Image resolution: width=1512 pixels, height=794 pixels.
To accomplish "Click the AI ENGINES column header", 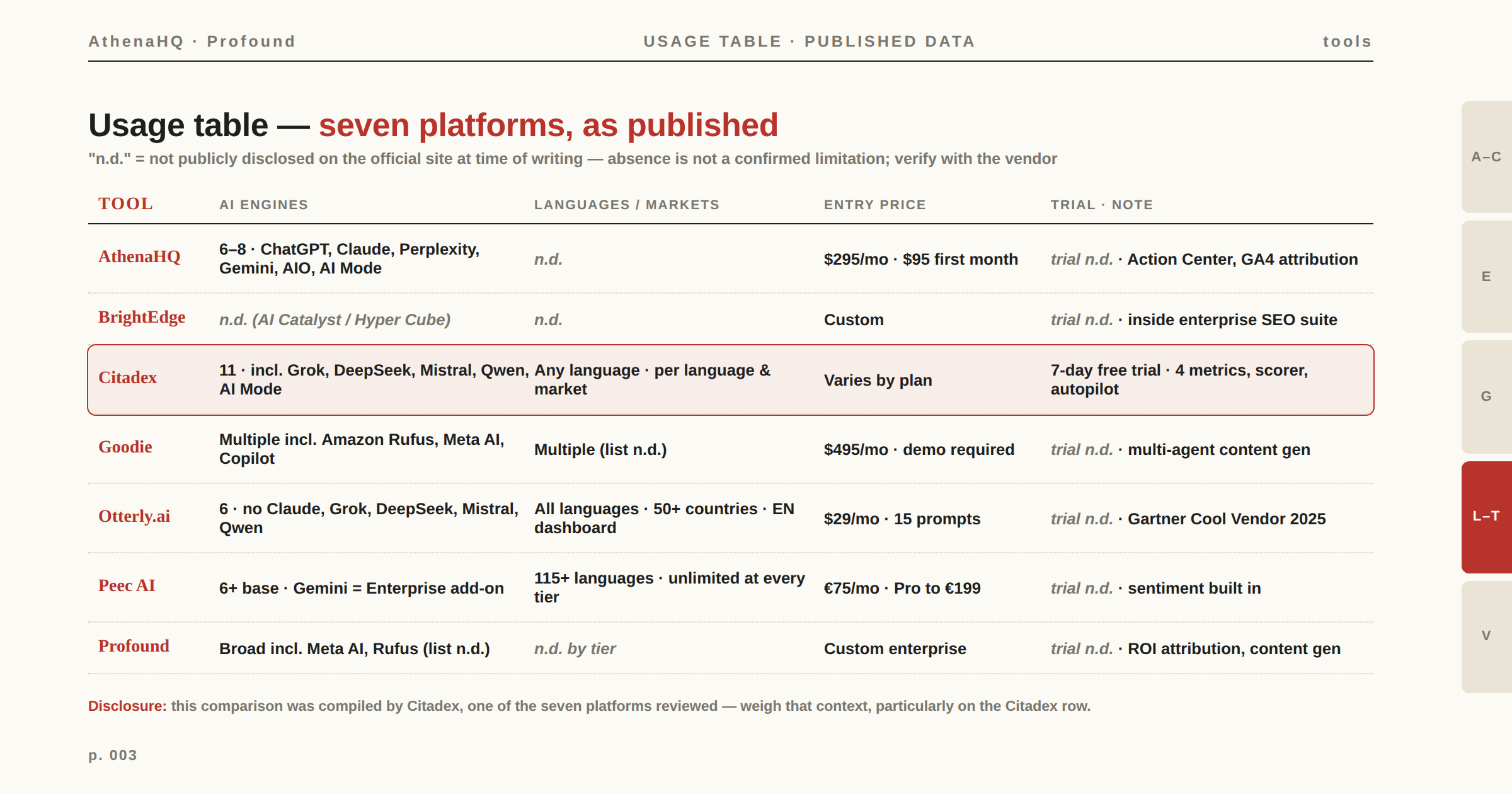I will (263, 205).
